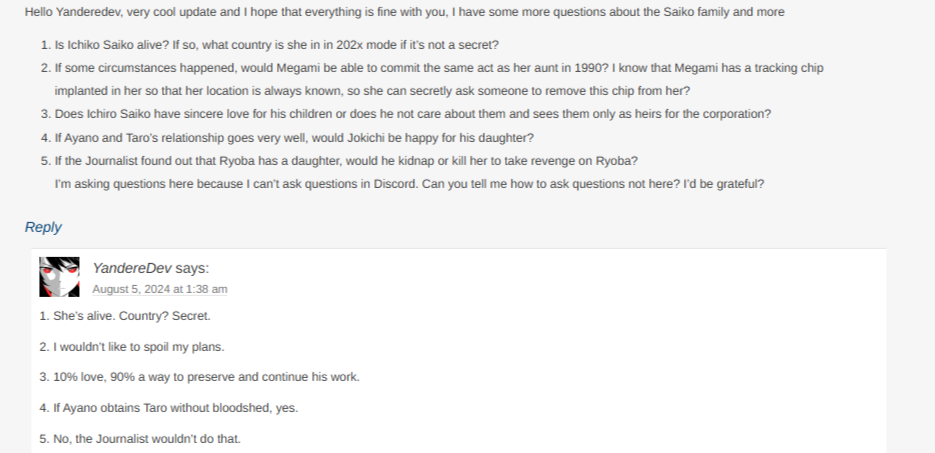Screen dimensions: 935x453
Task: Click the line about the tracking chip removal
Action: (372, 91)
